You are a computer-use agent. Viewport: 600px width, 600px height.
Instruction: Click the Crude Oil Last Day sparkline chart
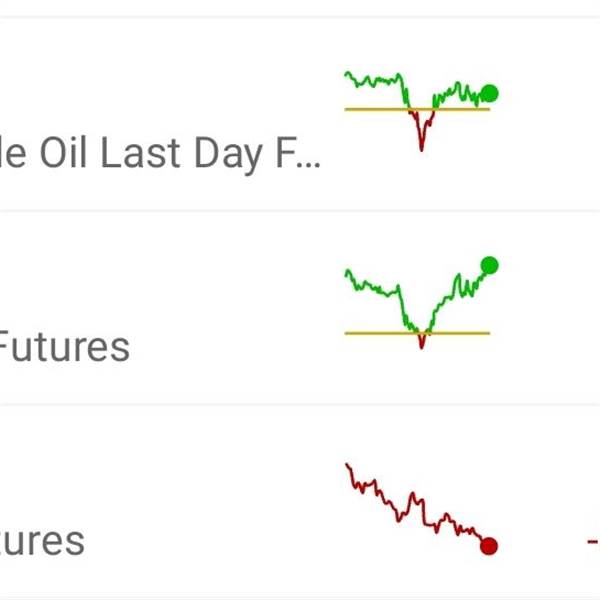tap(421, 111)
